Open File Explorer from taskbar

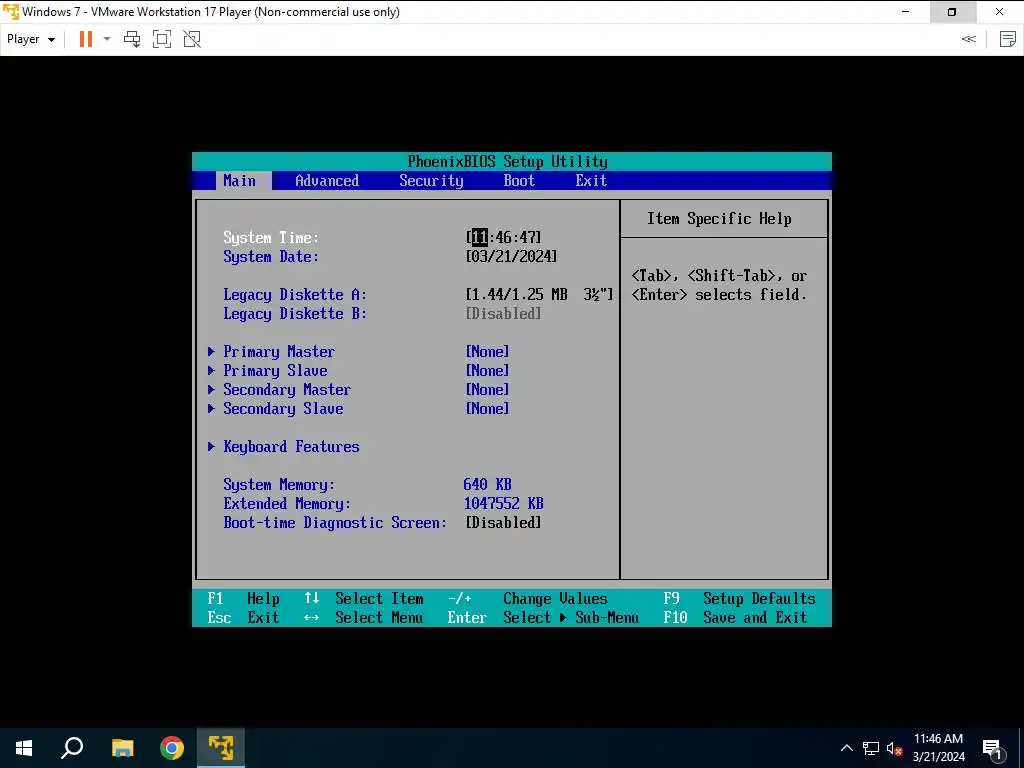(x=122, y=748)
